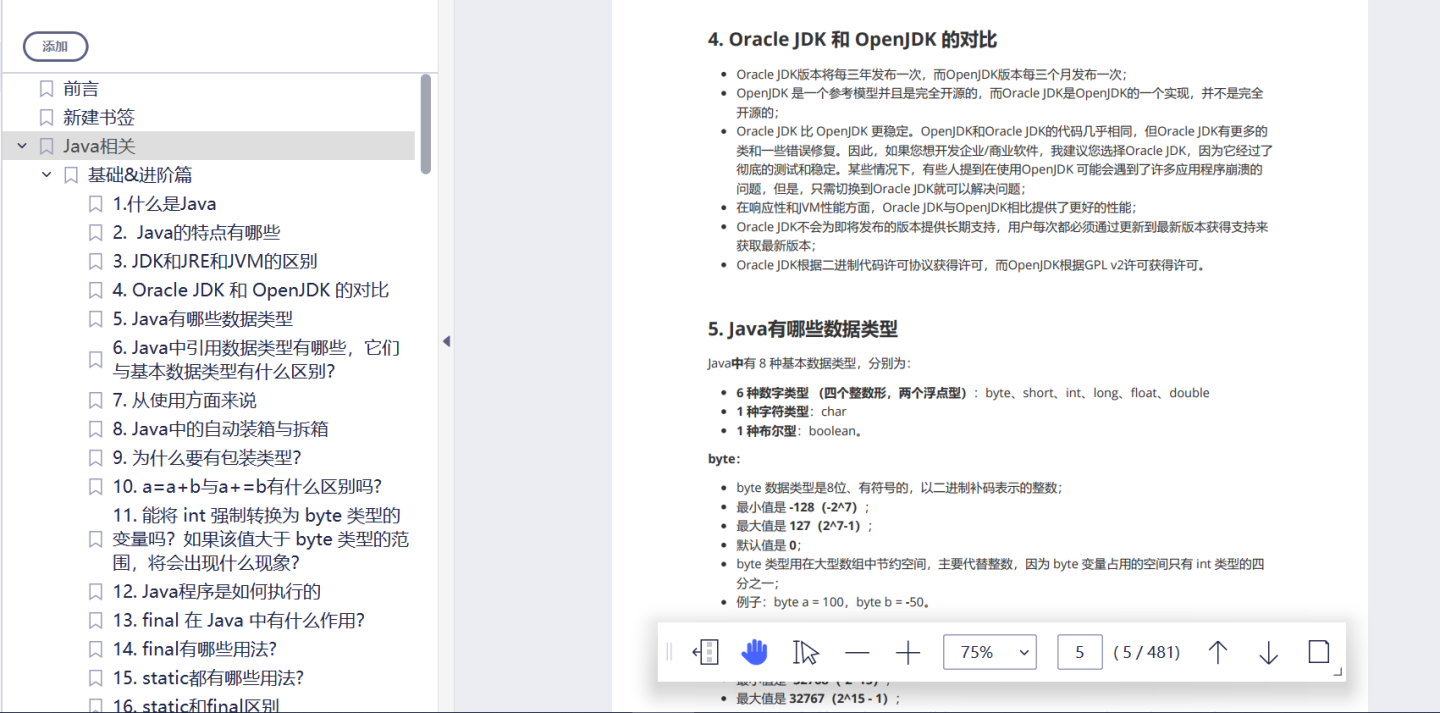Click the 添加 button to add a bookmark
This screenshot has height=713, width=1440.
(55, 46)
